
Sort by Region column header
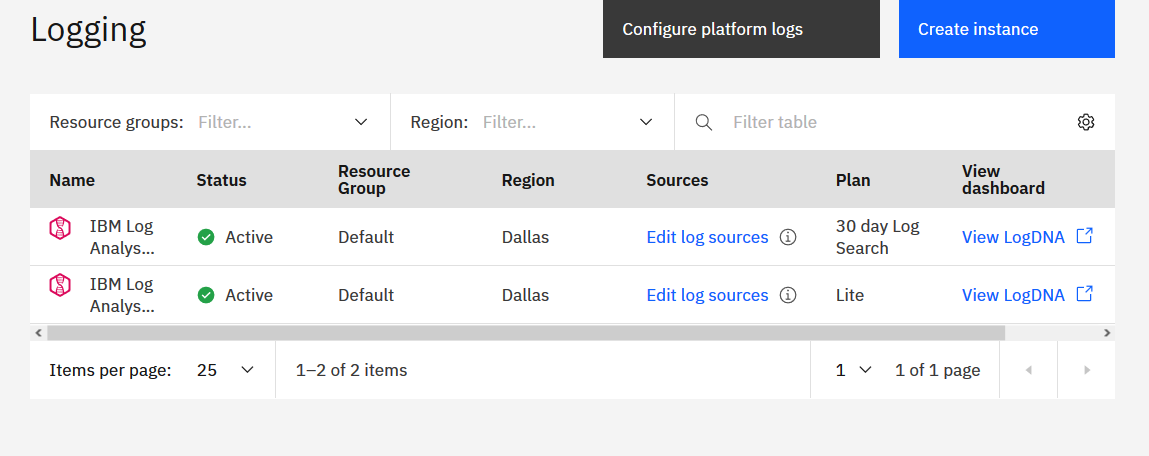[528, 180]
